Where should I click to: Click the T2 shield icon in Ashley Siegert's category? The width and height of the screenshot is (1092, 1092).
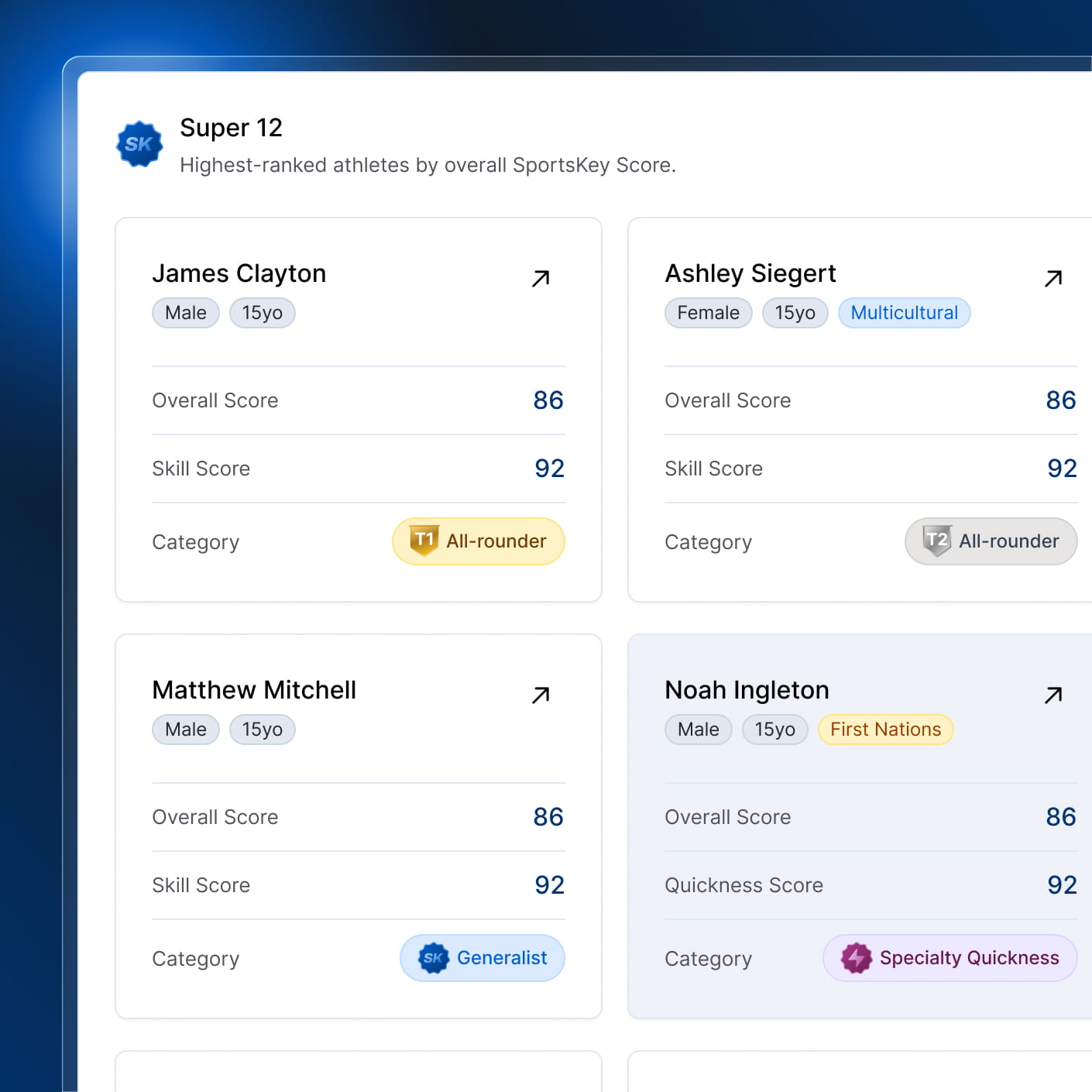[936, 541]
